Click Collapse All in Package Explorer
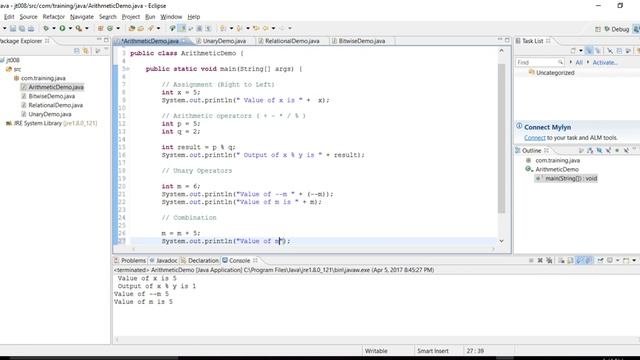Viewport: 640px width, 360px height. coord(76,51)
